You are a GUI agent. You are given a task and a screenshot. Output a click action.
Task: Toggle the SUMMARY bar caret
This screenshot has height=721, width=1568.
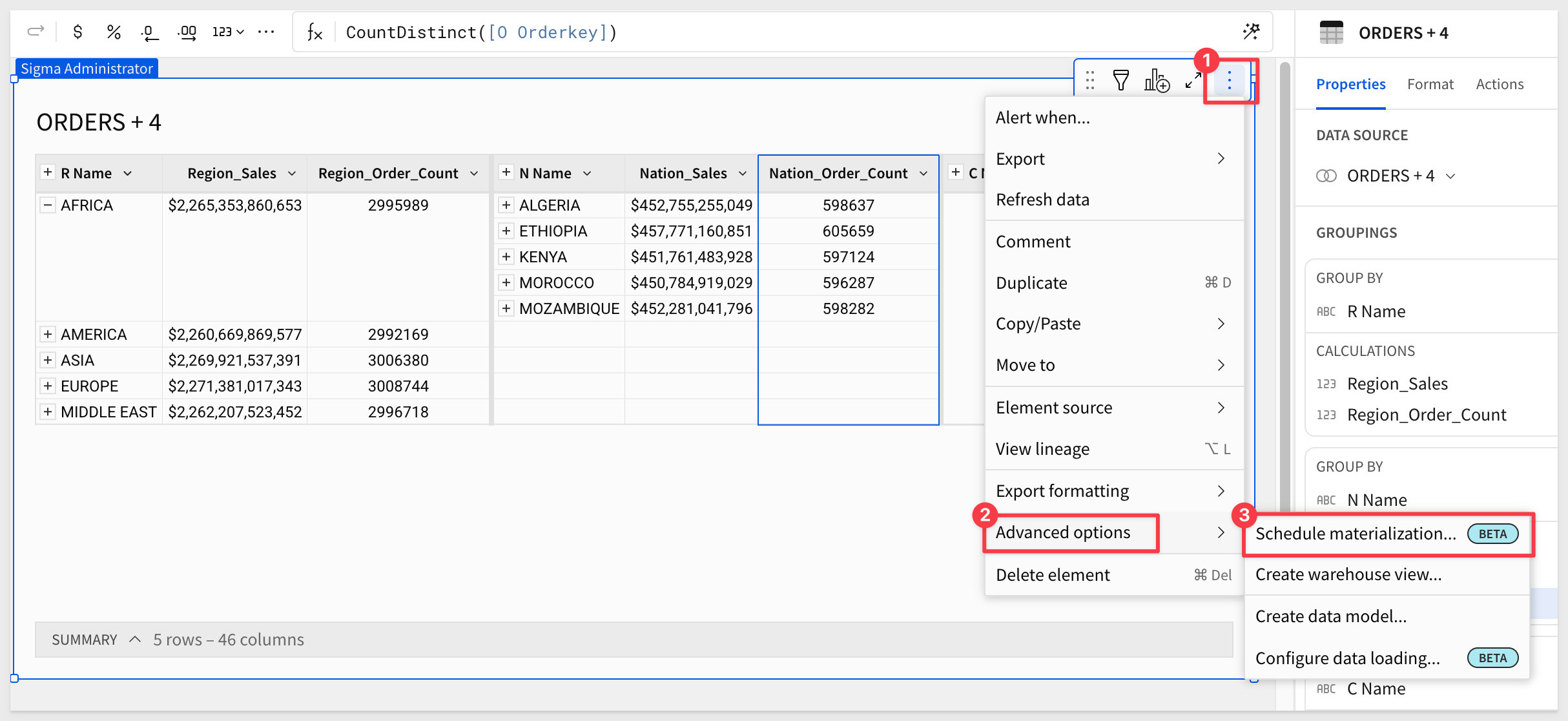coord(134,639)
